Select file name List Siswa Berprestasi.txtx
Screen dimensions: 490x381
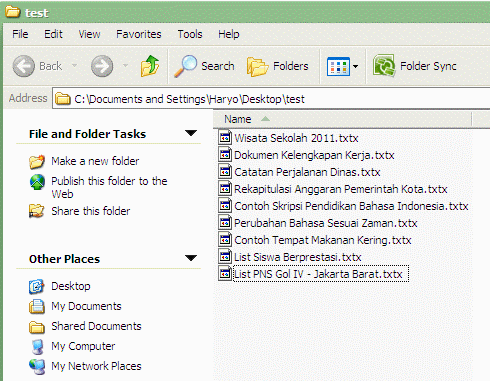(x=298, y=257)
